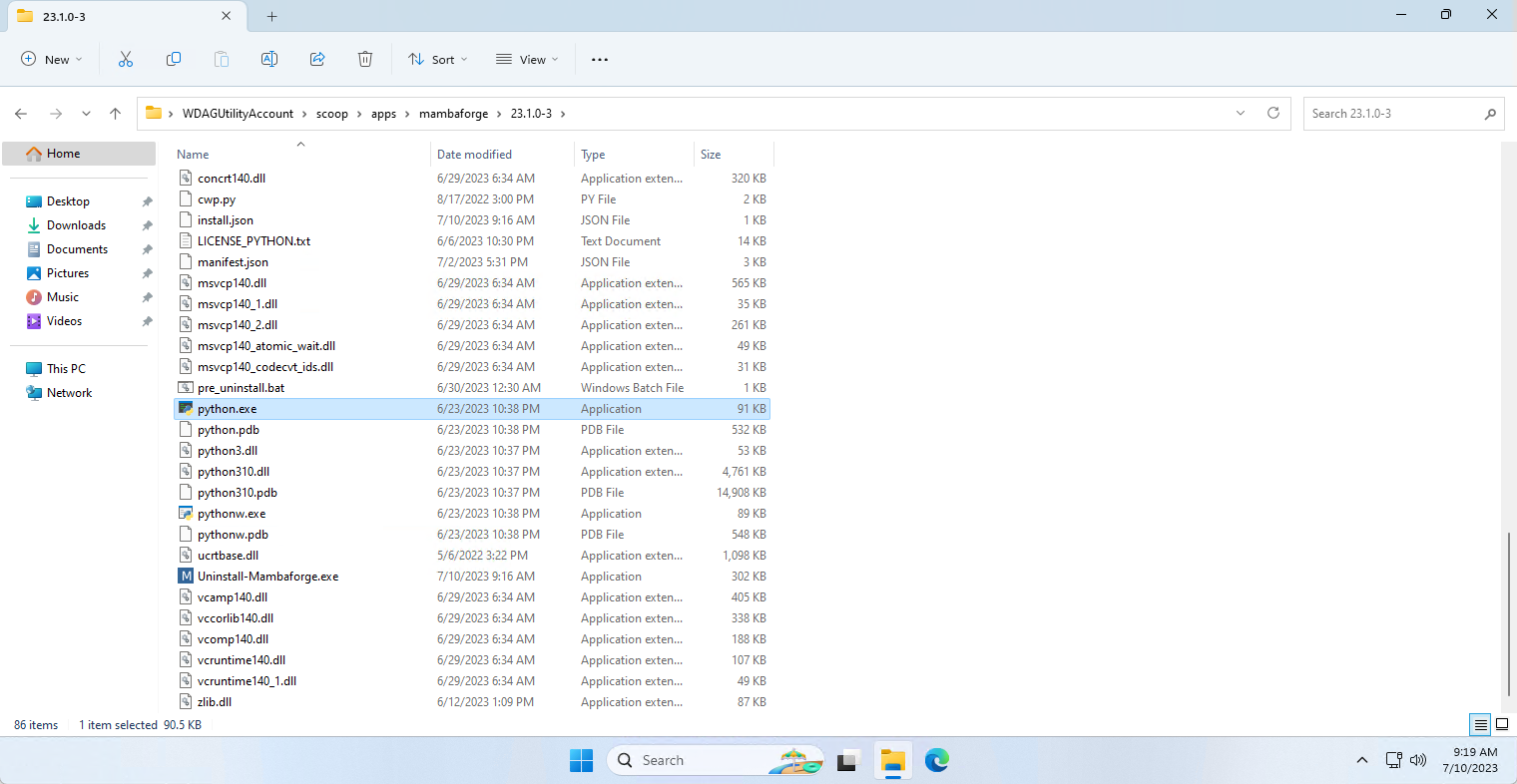
Task: Refresh the folder with the refresh icon
Action: pyautogui.click(x=1273, y=113)
